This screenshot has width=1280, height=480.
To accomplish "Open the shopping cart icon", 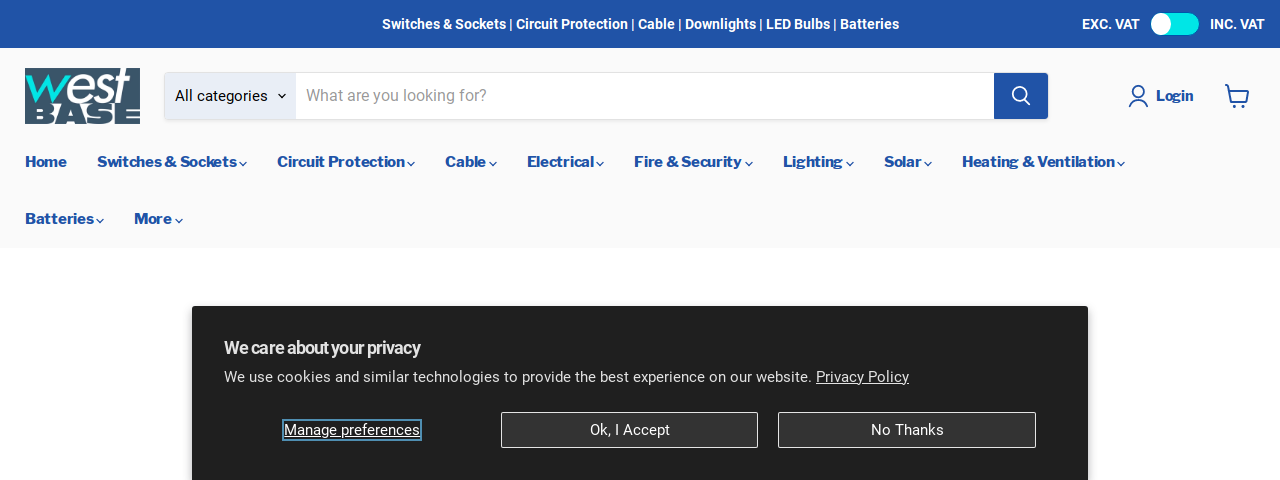I will [1237, 96].
